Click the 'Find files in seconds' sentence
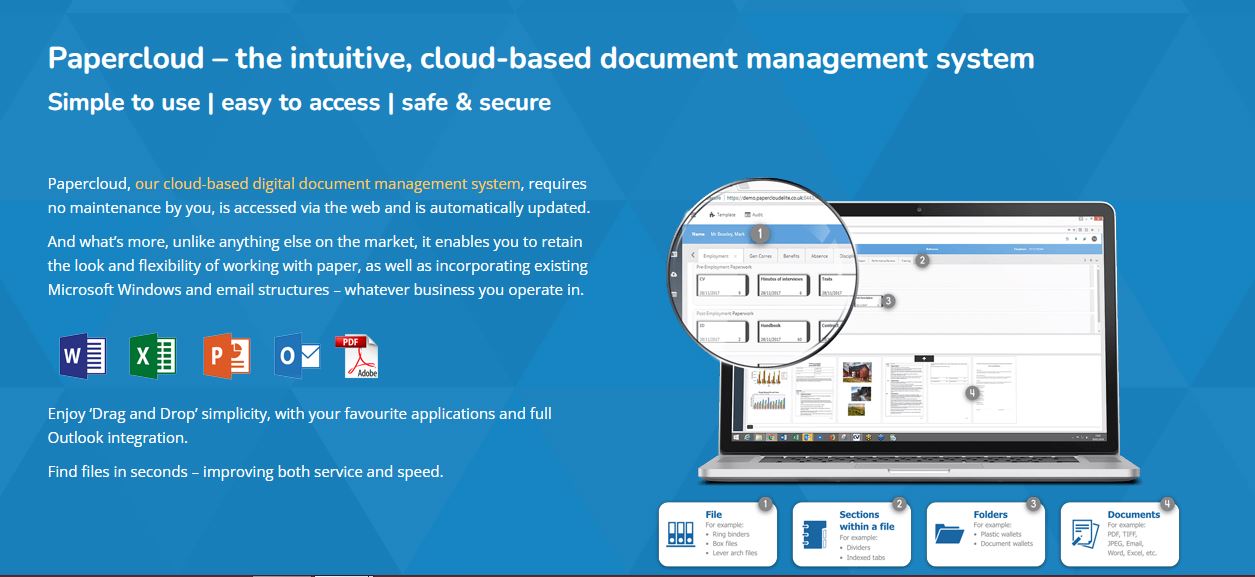Screen dimensions: 1255x577 (x=245, y=471)
